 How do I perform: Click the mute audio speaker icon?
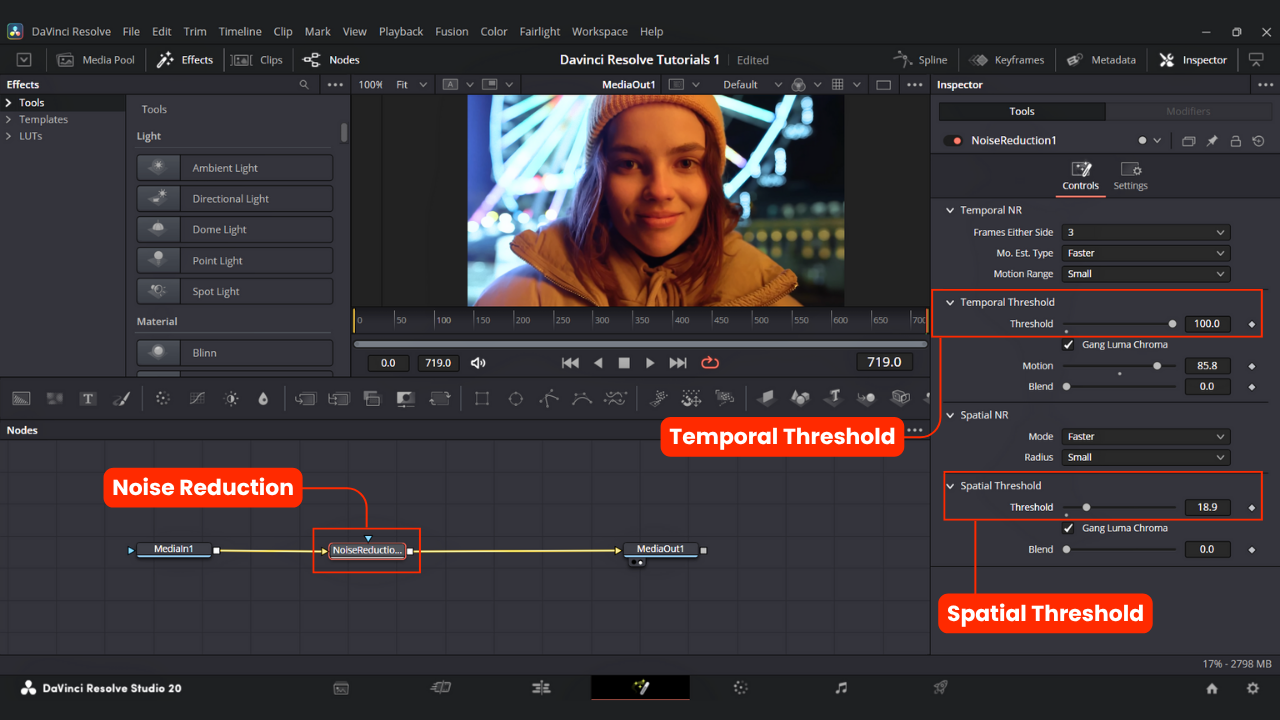[478, 363]
